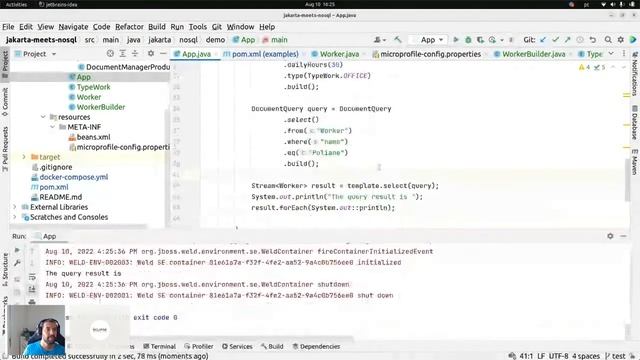Click the Git push arrow icon

[567, 40]
